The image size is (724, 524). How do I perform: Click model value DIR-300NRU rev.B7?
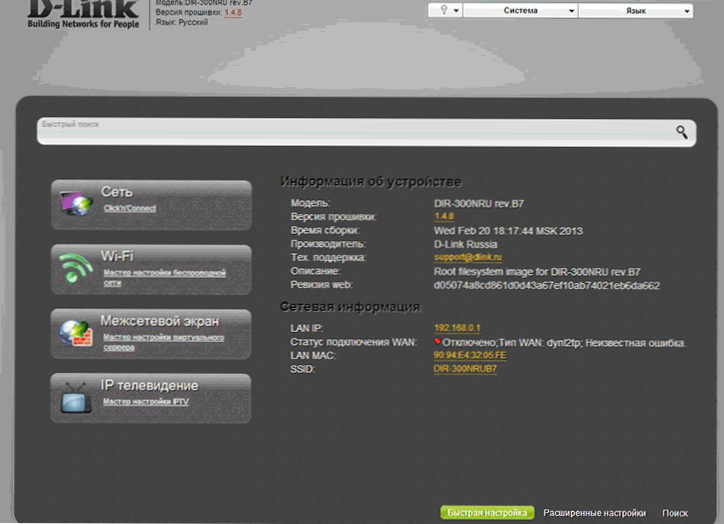[x=479, y=204]
